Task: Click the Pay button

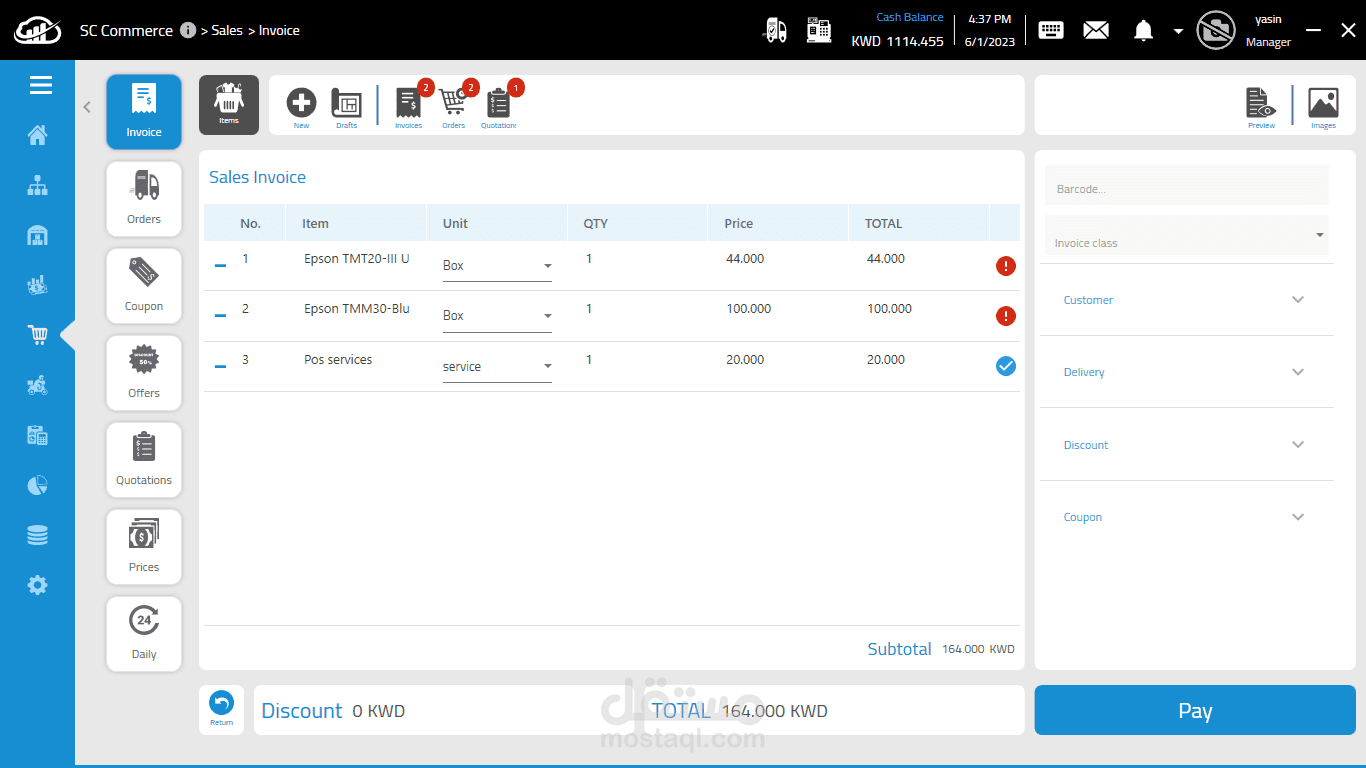Action: 1195,710
